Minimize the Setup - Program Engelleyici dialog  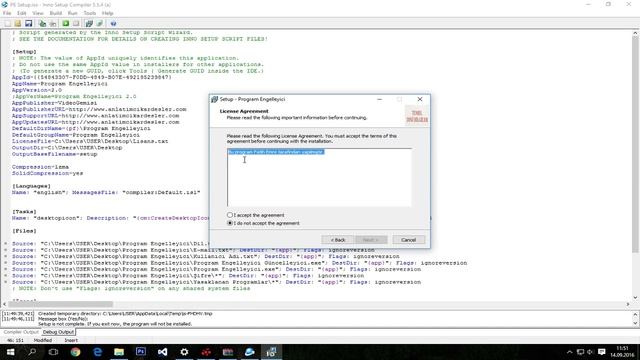[x=380, y=99]
